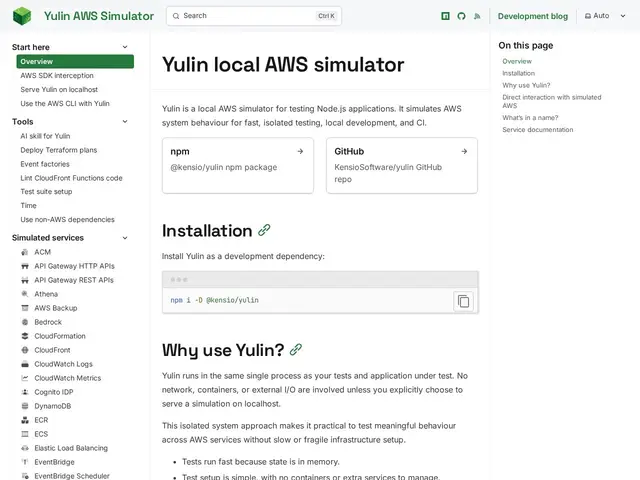This screenshot has width=640, height=480.
Task: Click the Bedrock service icon
Action: tap(25, 322)
